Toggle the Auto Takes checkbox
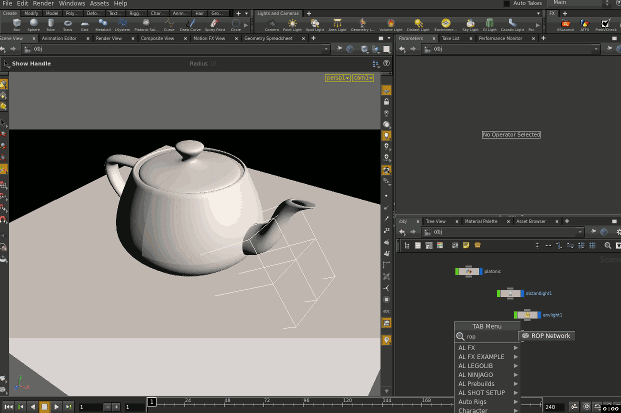Screen dimensions: 621x413 pos(507,4)
